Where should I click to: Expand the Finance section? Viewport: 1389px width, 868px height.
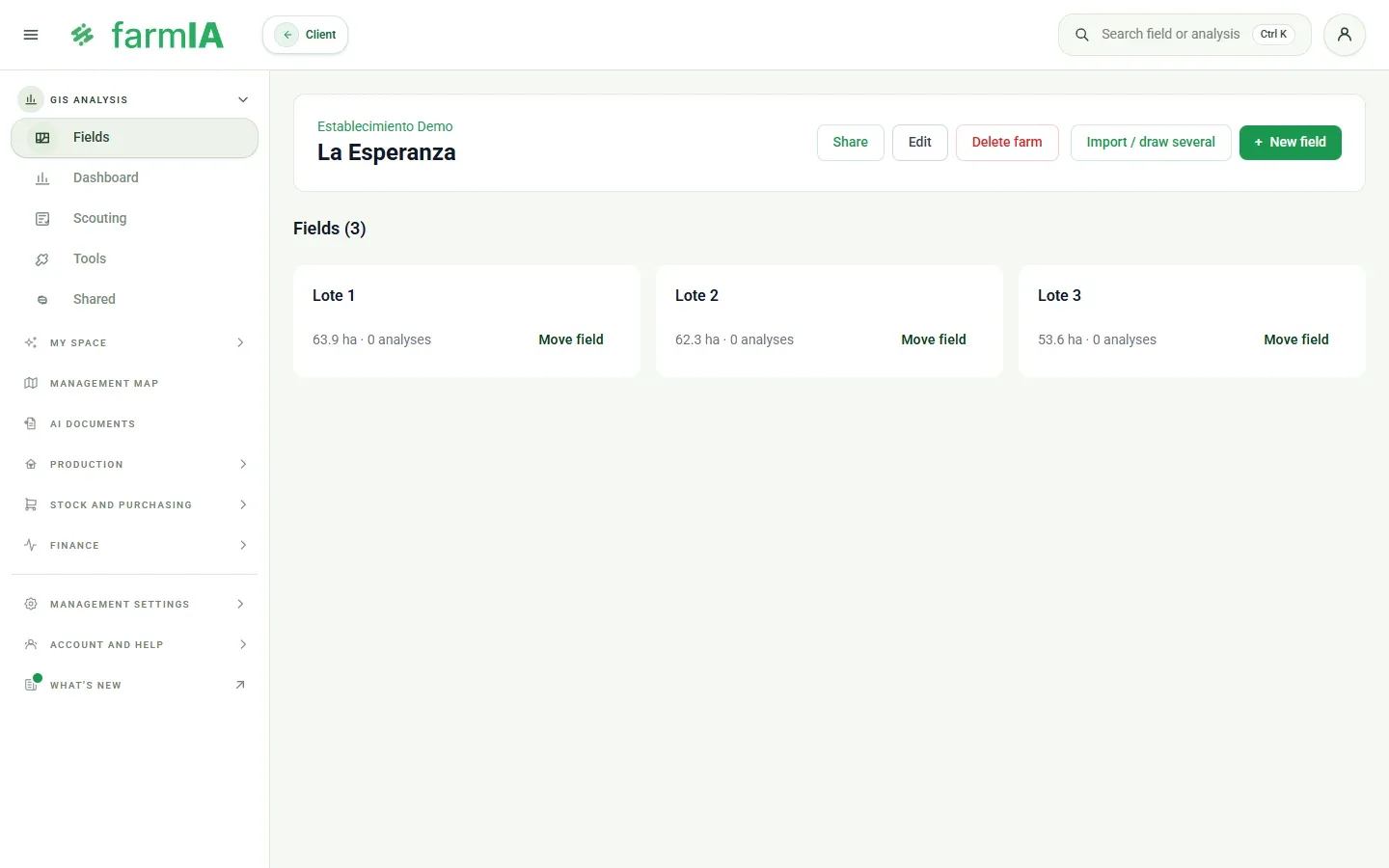(x=134, y=545)
